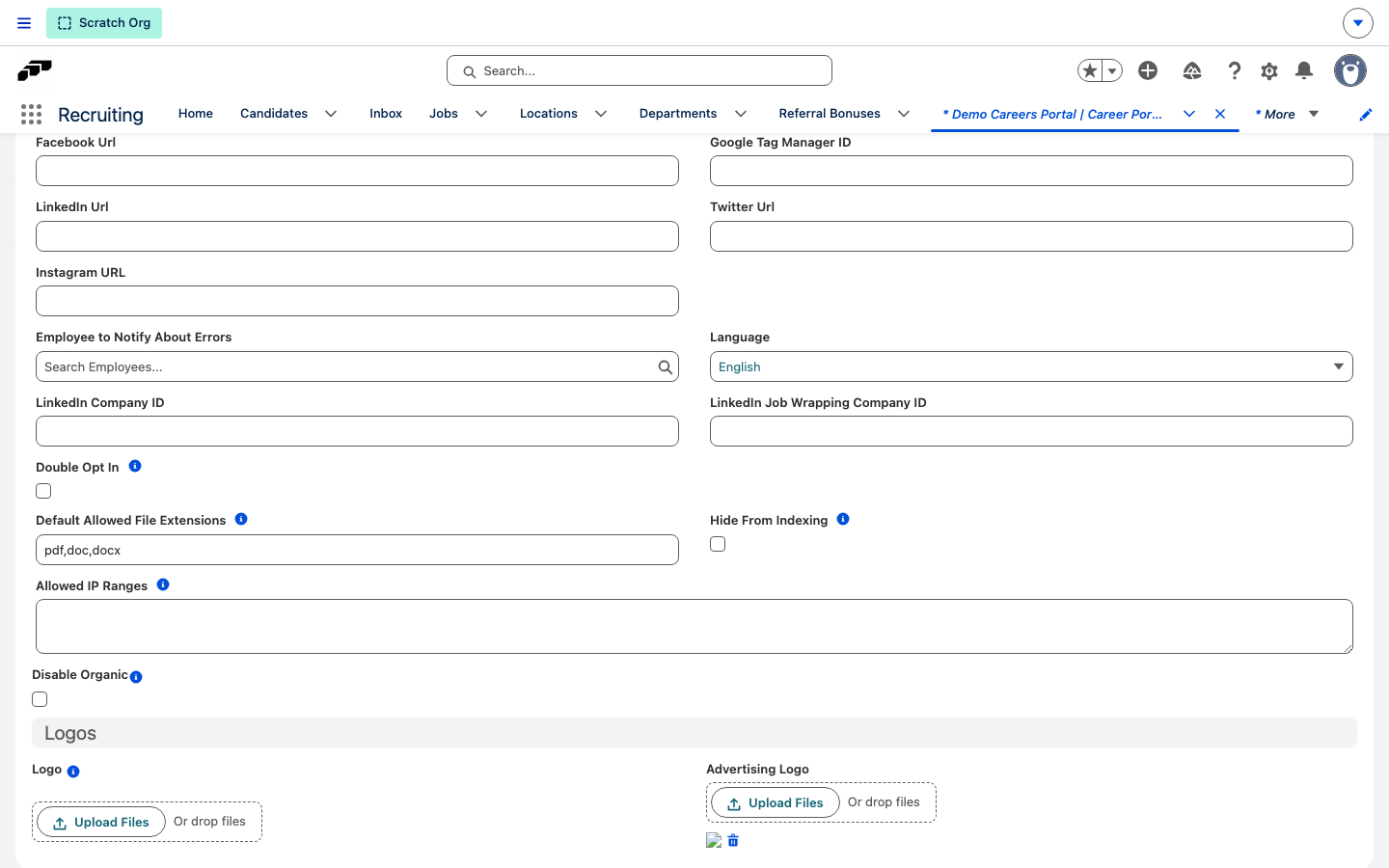Click the pencil edit navigation icon
Screen dimensions: 1389x868
coord(1366,115)
